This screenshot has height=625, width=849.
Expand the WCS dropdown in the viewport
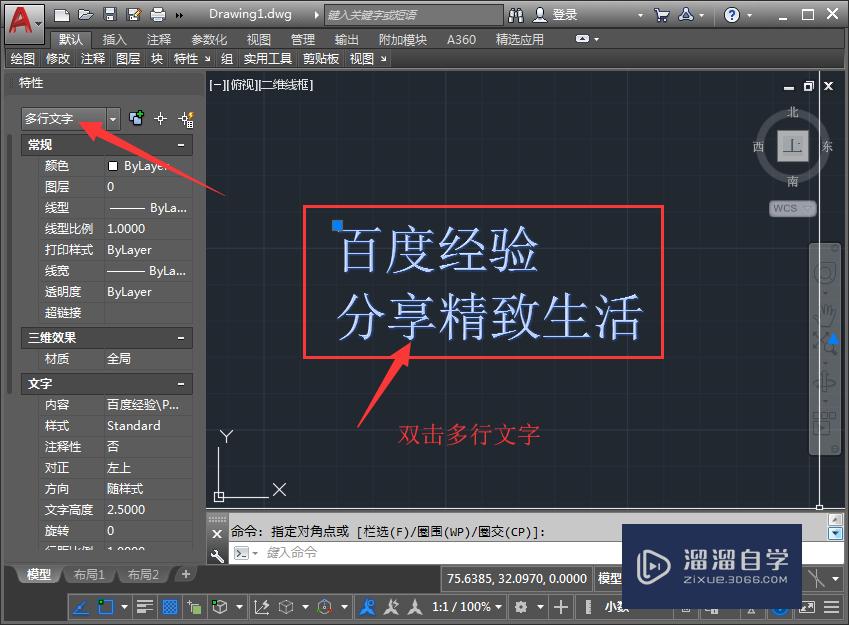[809, 208]
